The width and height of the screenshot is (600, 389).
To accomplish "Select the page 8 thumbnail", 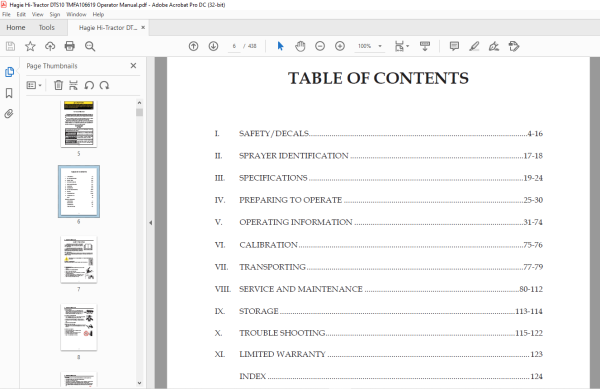I will [79, 327].
